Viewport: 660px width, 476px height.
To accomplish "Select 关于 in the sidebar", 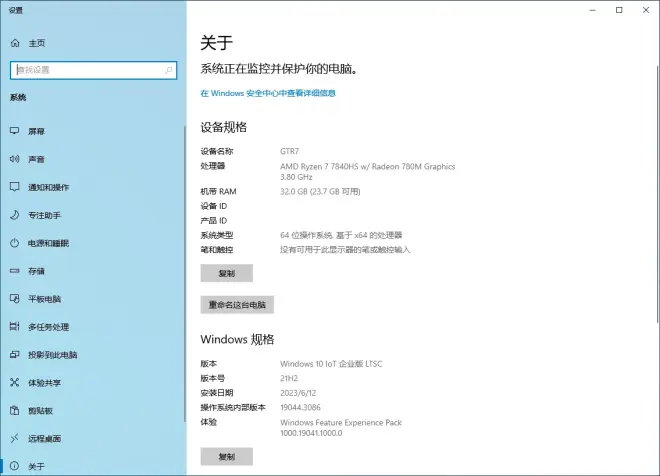I will point(36,467).
